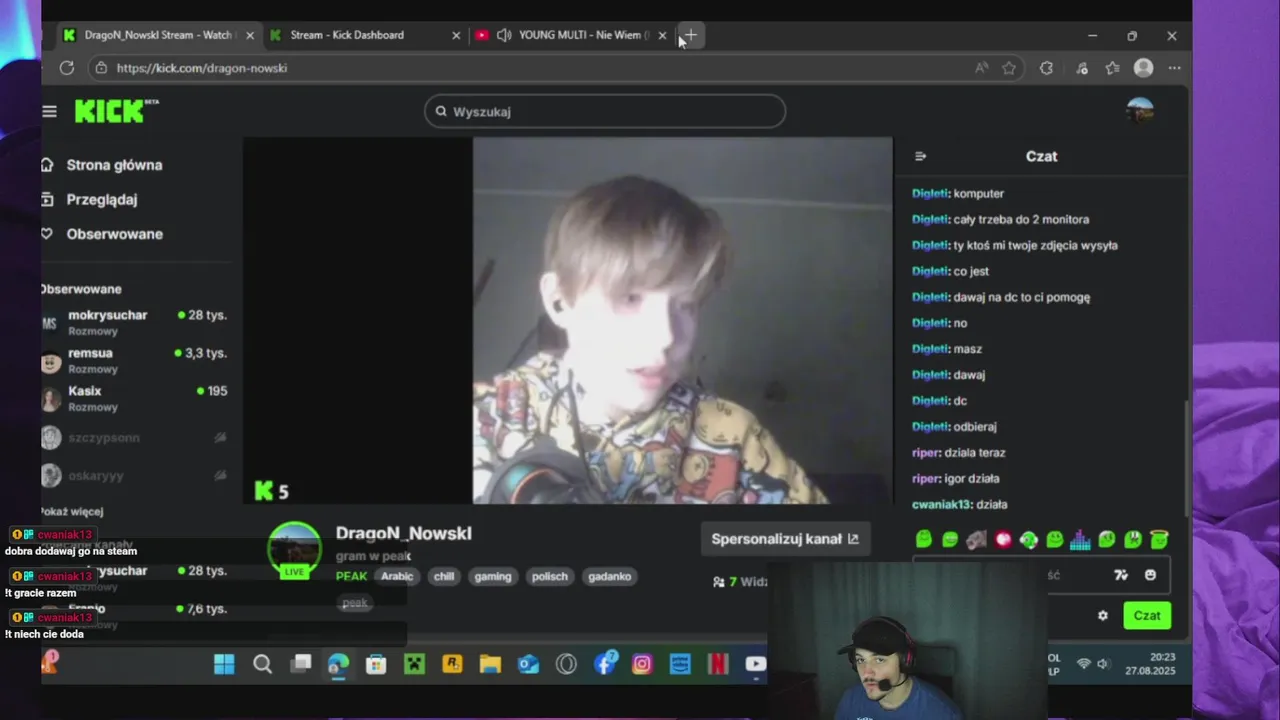1280x720 pixels.
Task: Pick the red glowing emote
Action: coord(1003,540)
